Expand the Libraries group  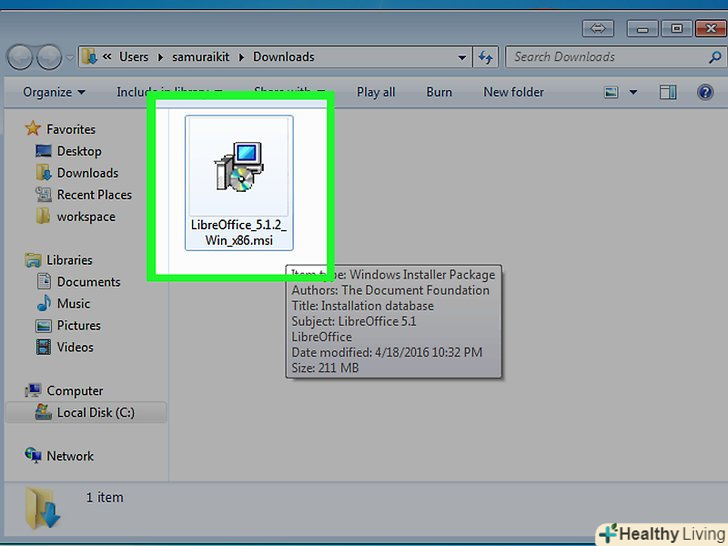[x=69, y=260]
